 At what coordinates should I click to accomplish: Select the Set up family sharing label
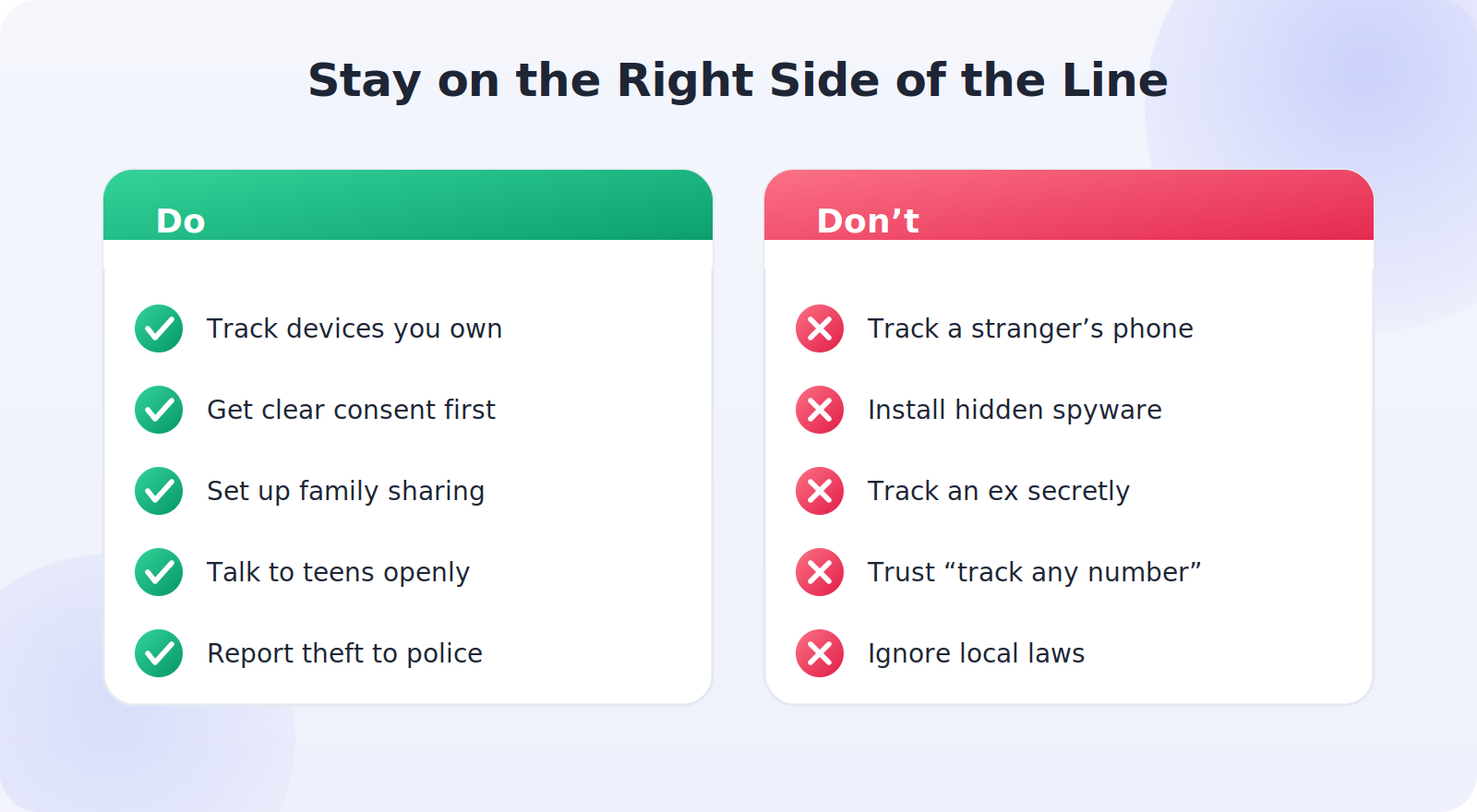pyautogui.click(x=345, y=491)
